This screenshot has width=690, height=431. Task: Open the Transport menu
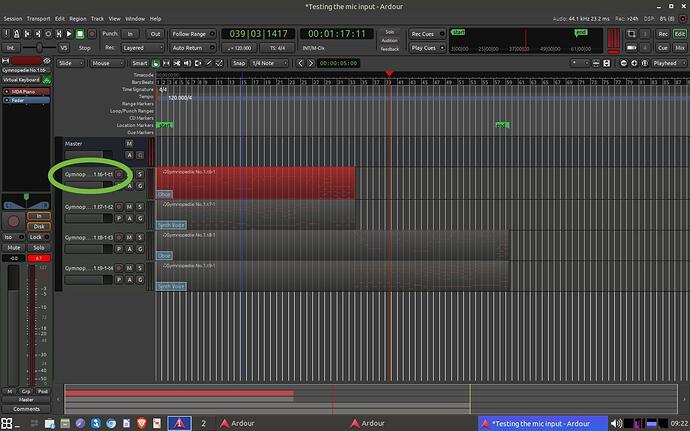[38, 19]
